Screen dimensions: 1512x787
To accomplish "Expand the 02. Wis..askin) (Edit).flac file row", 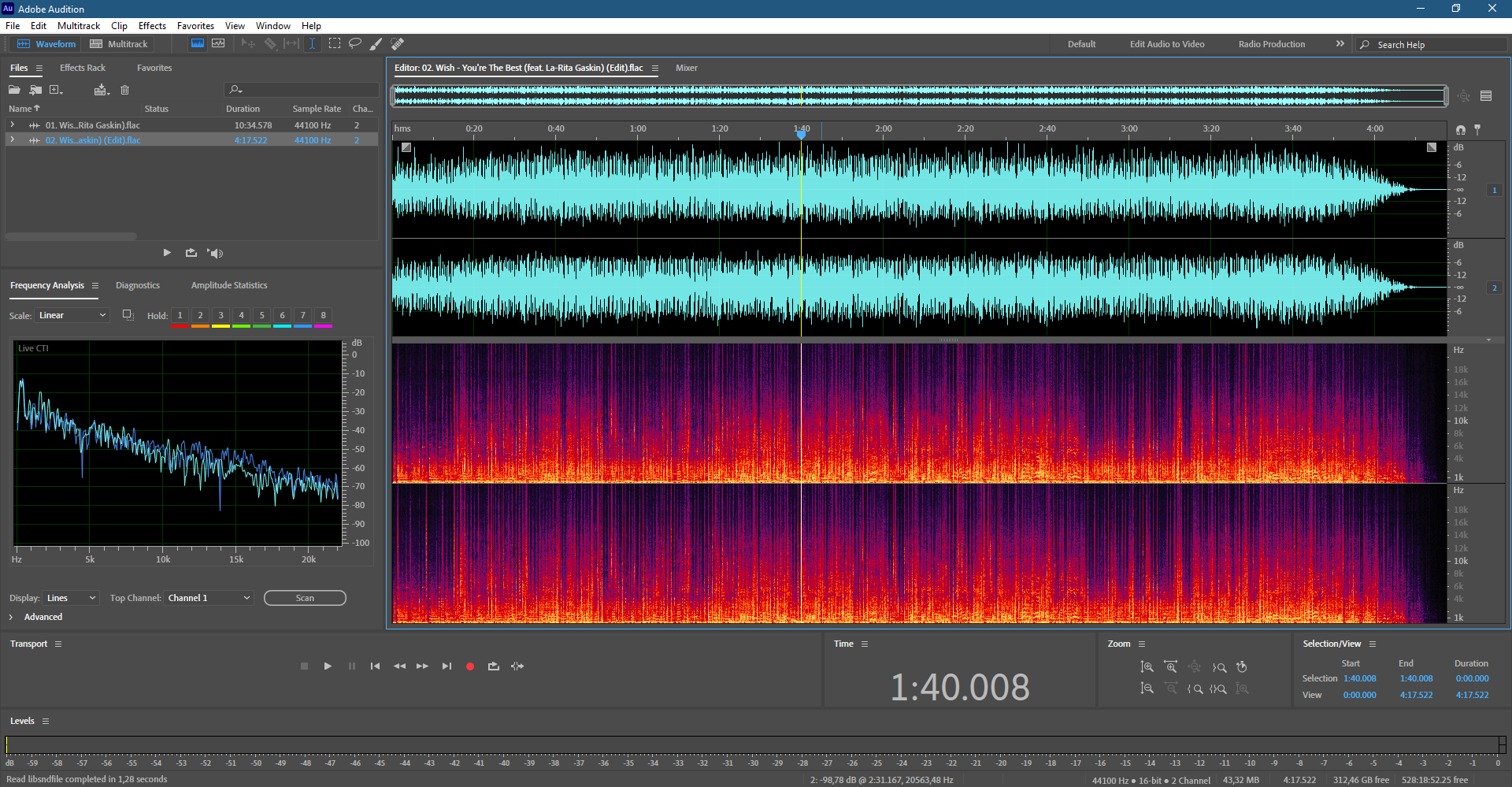I will (12, 140).
